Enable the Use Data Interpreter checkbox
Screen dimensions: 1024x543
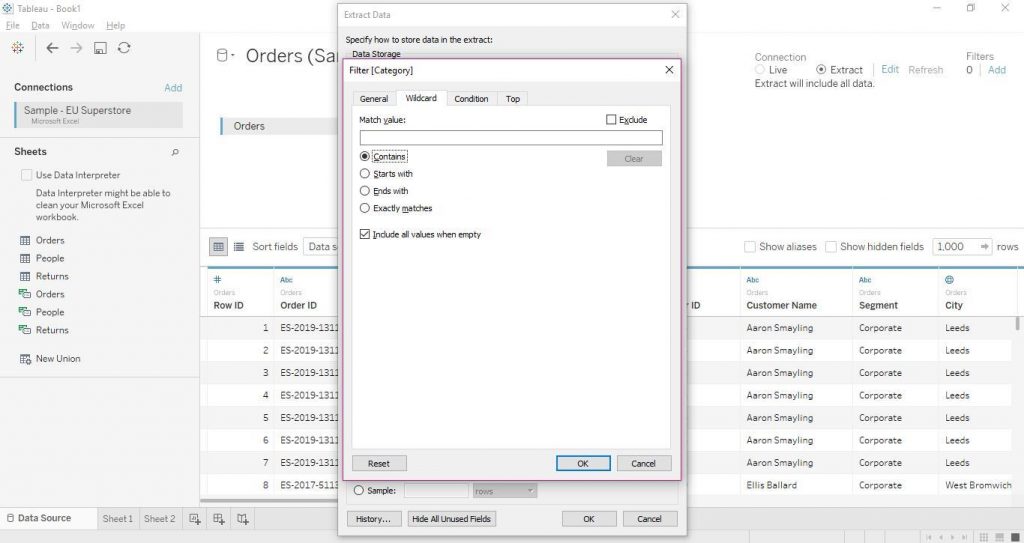[x=26, y=175]
